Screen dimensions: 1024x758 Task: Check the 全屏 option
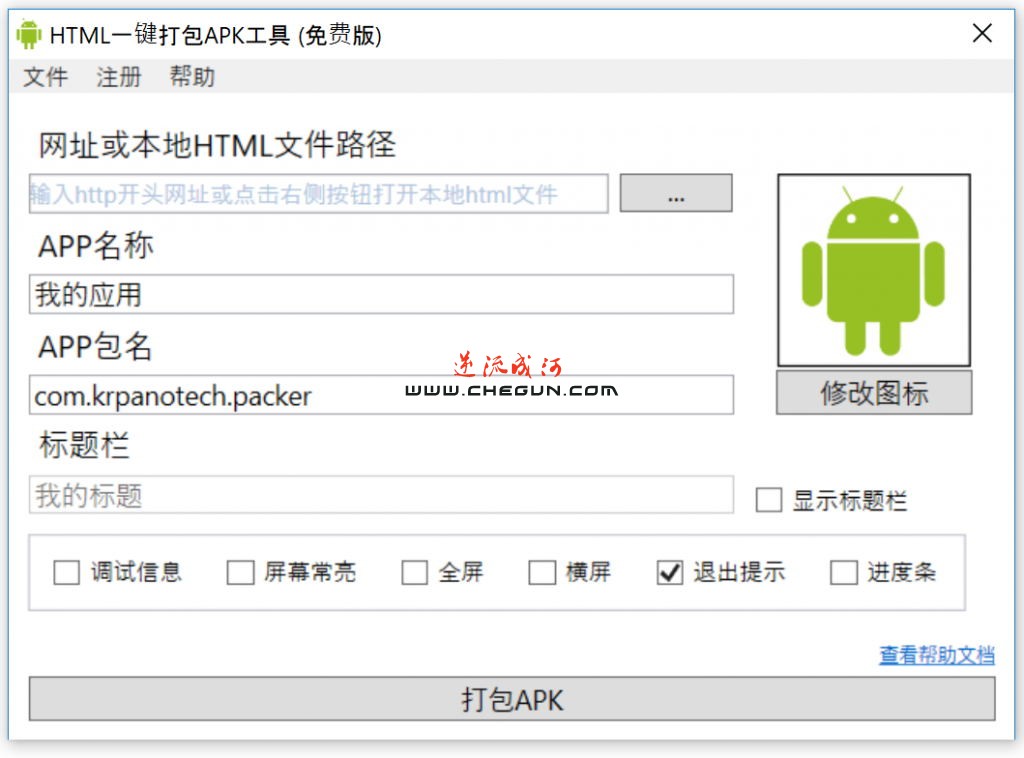click(415, 573)
